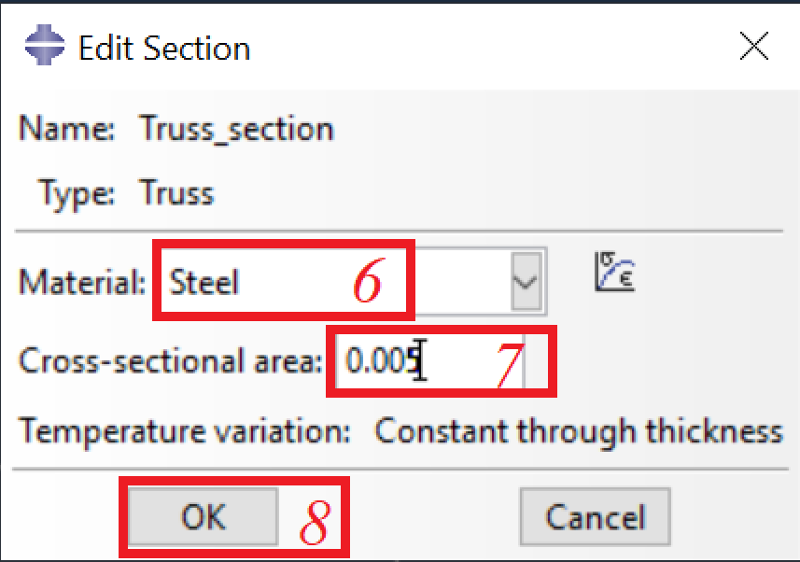Click the red number 7 annotation
Screen dimensions: 800x562
point(509,364)
